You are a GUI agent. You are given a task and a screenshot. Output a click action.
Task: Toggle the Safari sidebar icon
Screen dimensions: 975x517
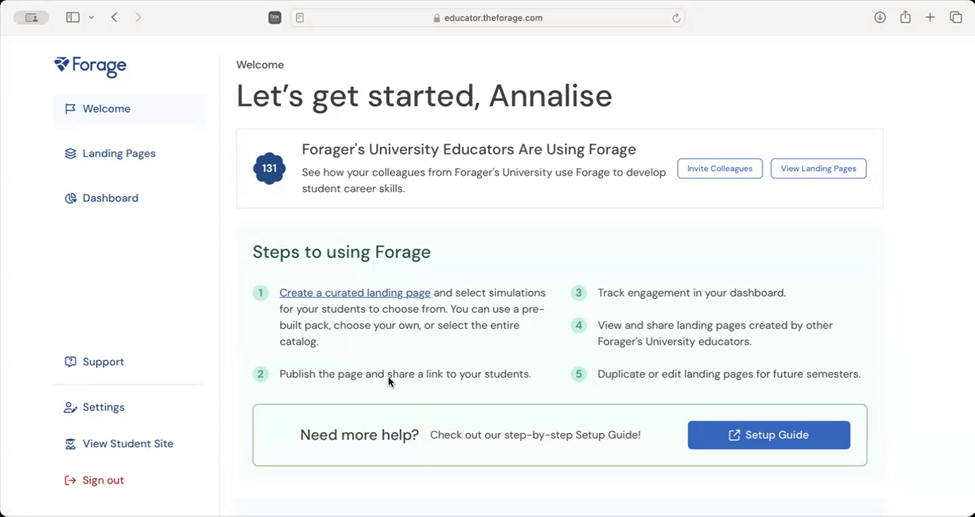coord(73,17)
